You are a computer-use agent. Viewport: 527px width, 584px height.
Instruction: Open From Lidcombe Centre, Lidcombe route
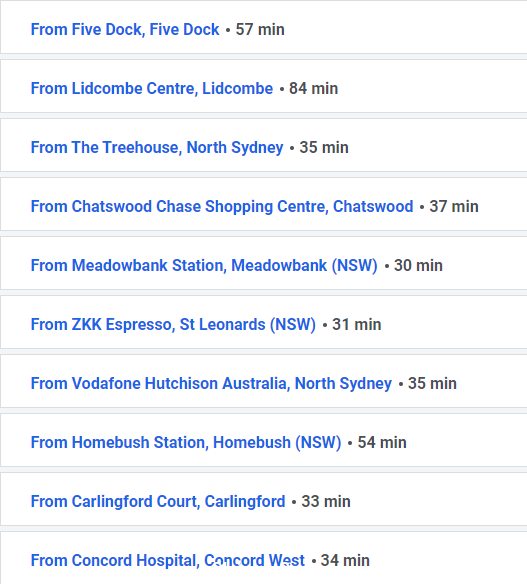pos(152,89)
